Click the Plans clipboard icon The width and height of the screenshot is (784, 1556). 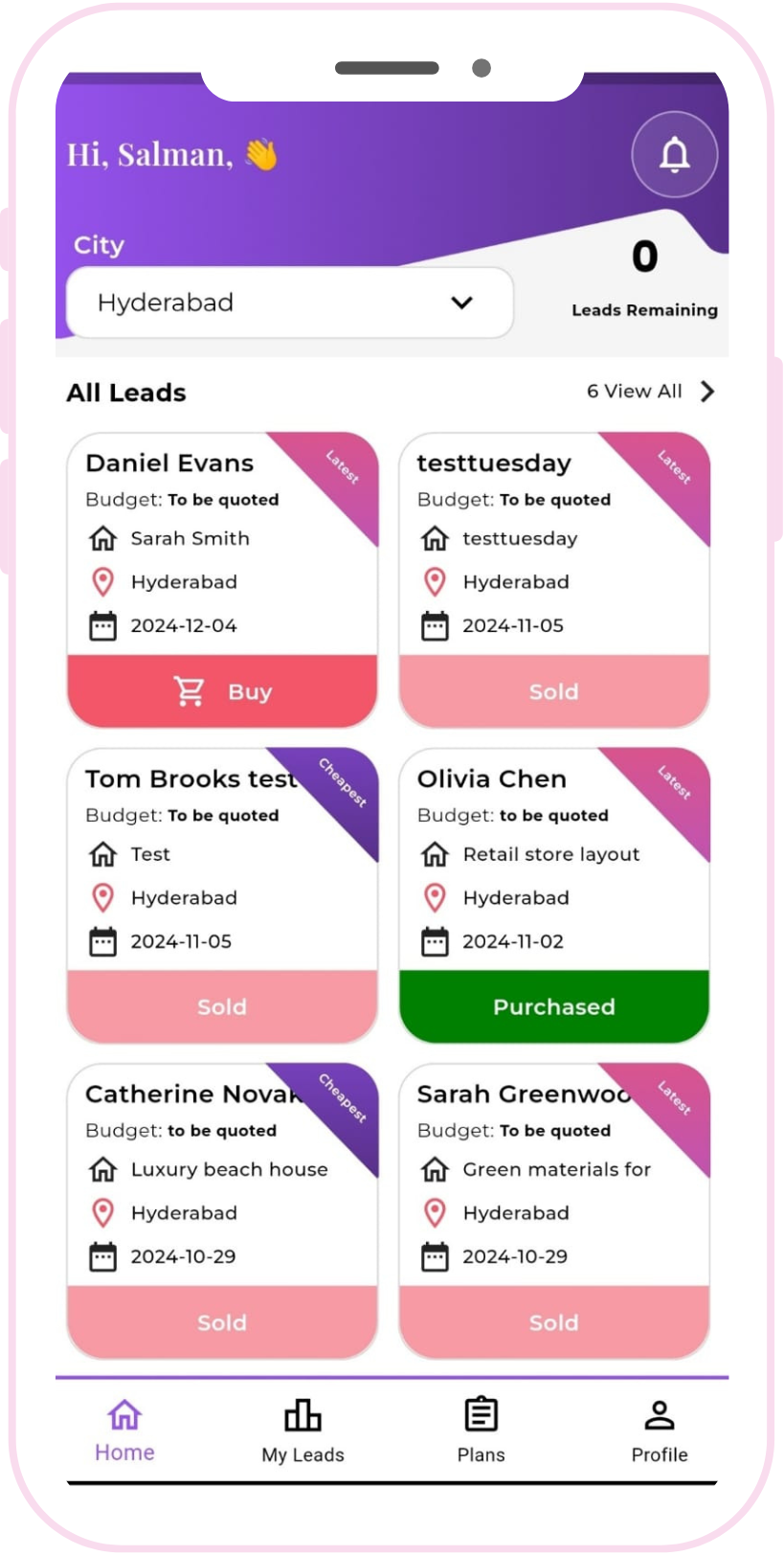click(x=481, y=1414)
